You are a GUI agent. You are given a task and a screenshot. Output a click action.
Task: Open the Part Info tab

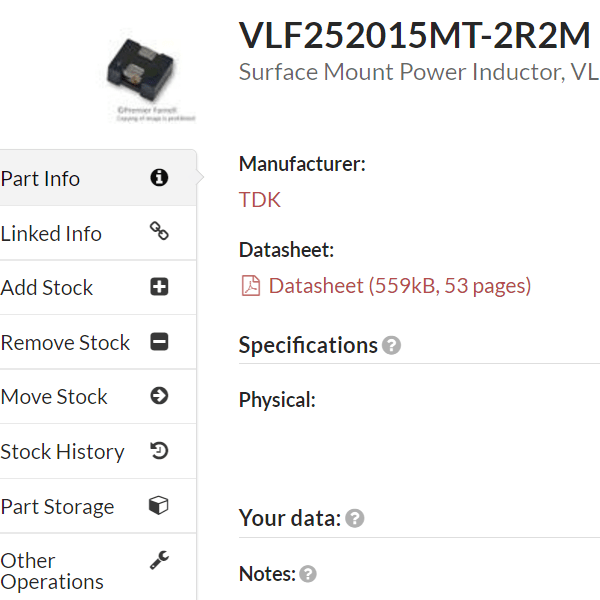[40, 179]
